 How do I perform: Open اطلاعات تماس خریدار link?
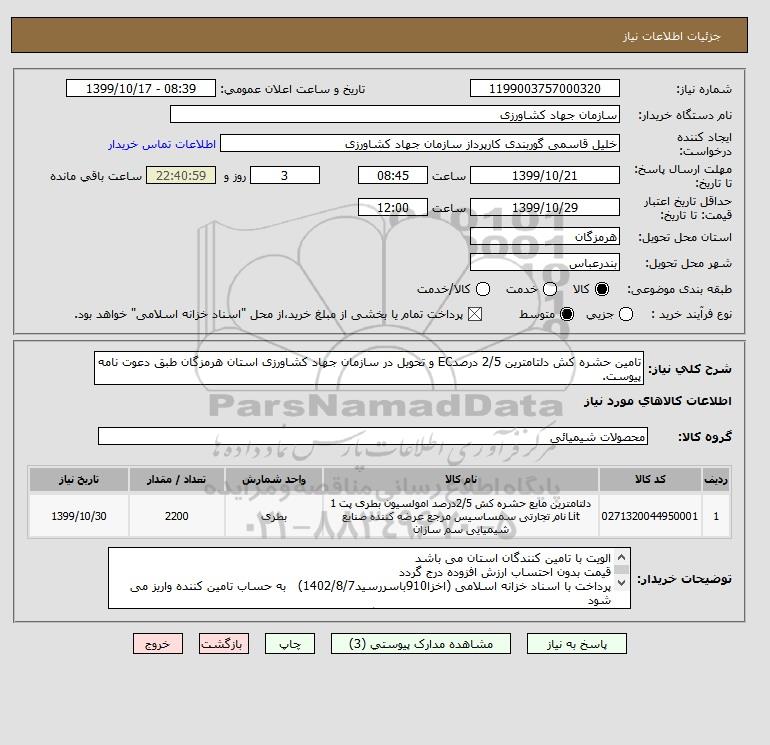pos(162,144)
